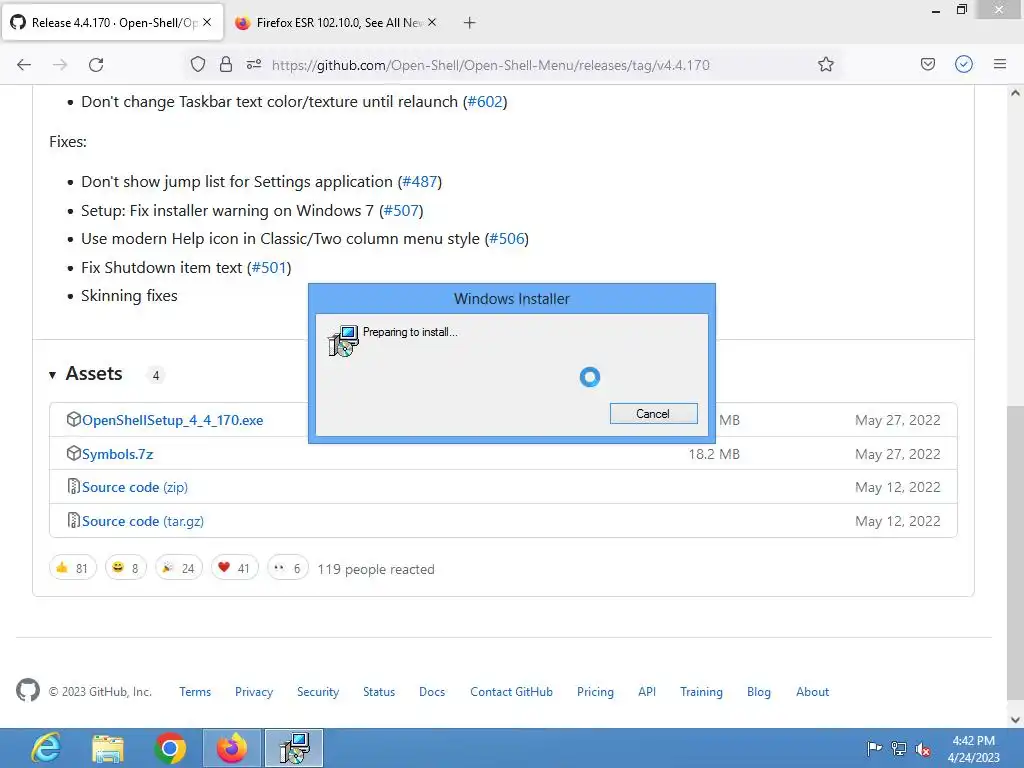Click the '18.2 MB' size text

tap(714, 455)
